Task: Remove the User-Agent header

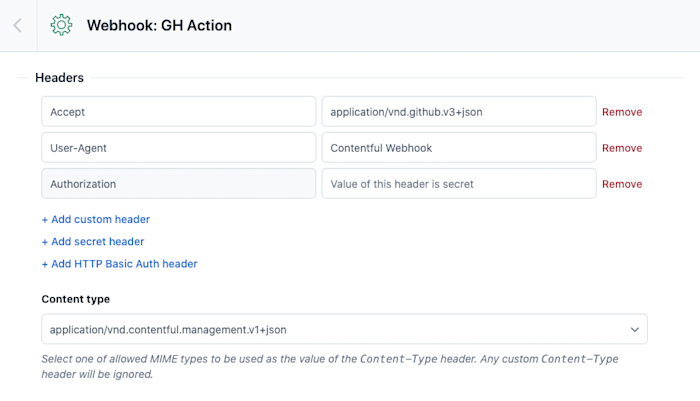Action: point(622,148)
